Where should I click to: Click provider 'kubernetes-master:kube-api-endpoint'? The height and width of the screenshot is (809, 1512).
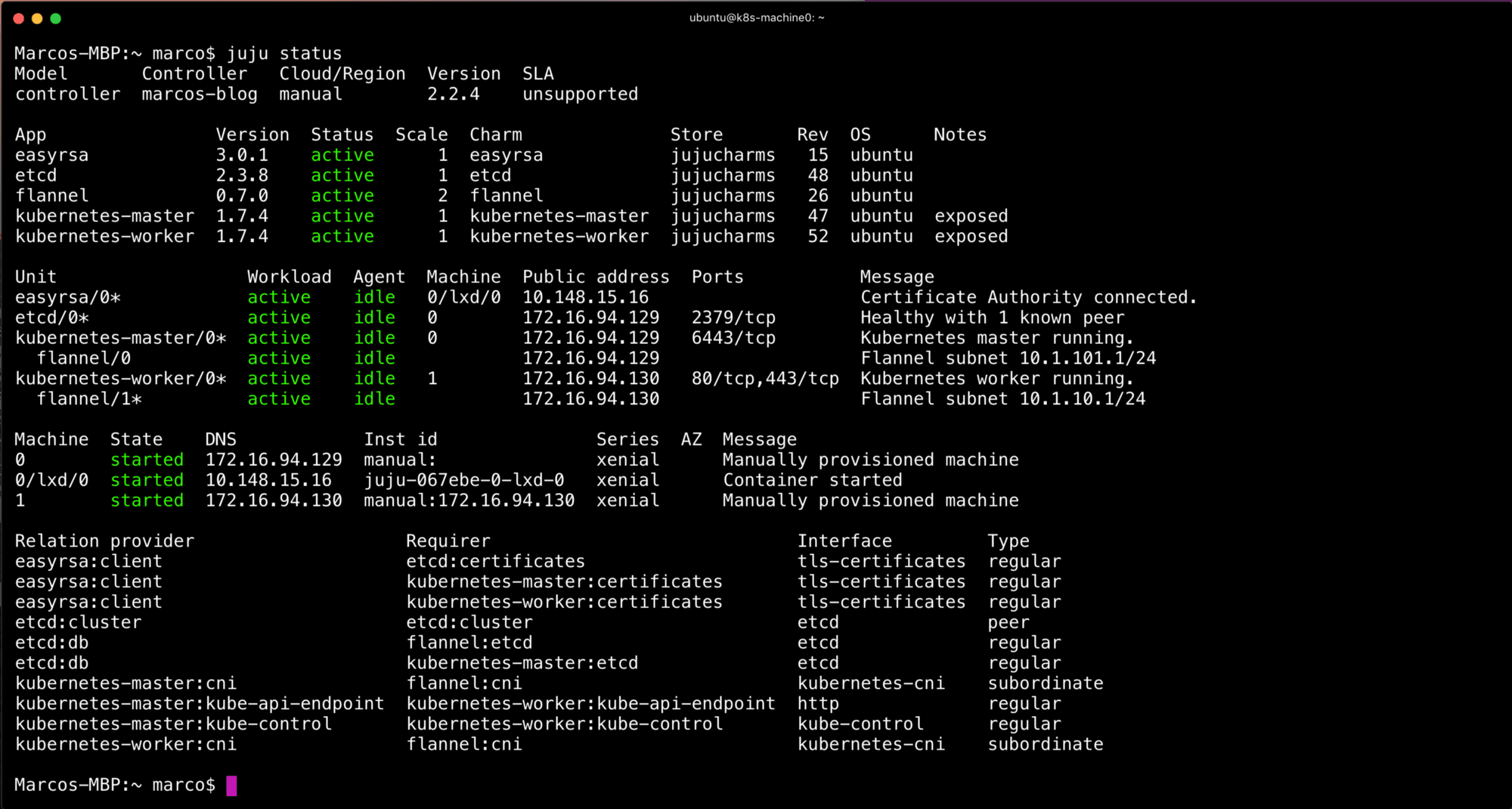pos(200,704)
